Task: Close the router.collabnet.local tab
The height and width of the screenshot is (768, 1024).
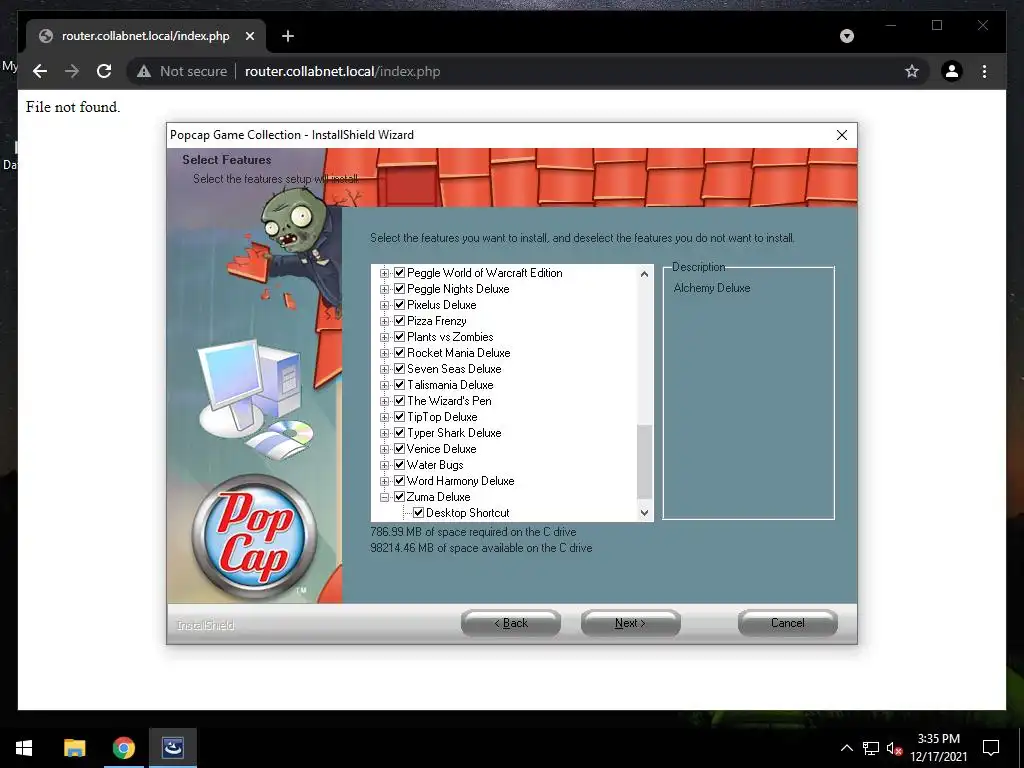Action: tap(249, 36)
